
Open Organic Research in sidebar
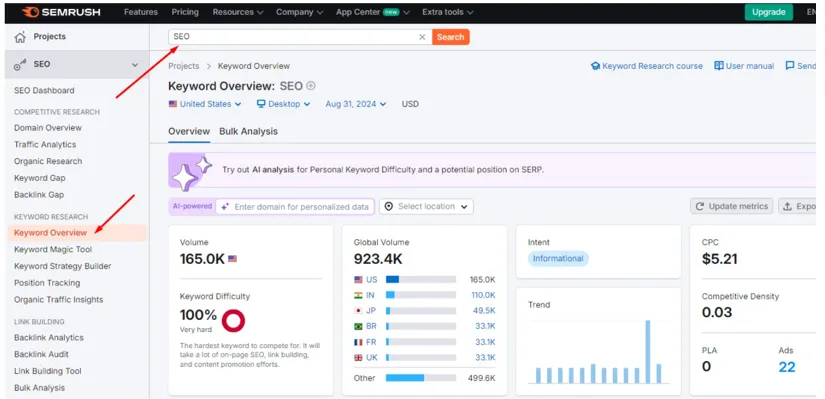tap(48, 162)
